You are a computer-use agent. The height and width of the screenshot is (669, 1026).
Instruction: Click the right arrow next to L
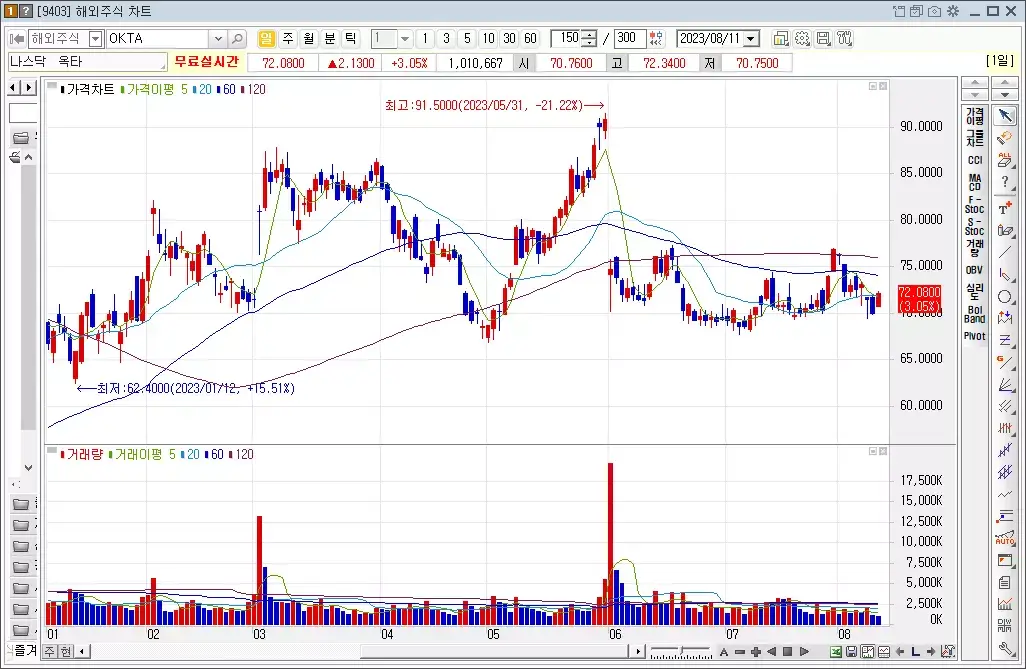[931, 651]
